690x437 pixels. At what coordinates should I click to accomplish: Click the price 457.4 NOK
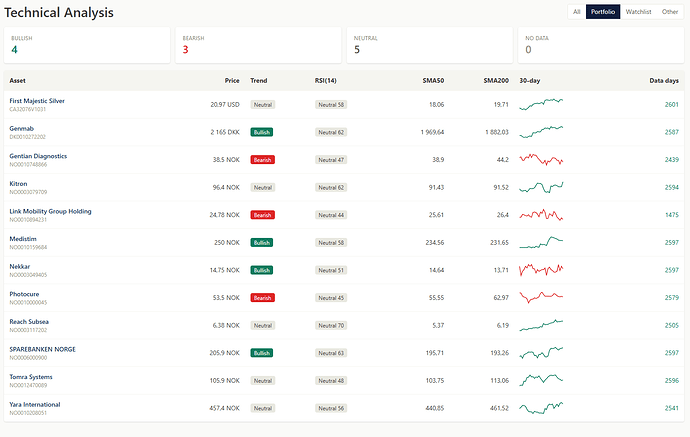[x=224, y=408]
